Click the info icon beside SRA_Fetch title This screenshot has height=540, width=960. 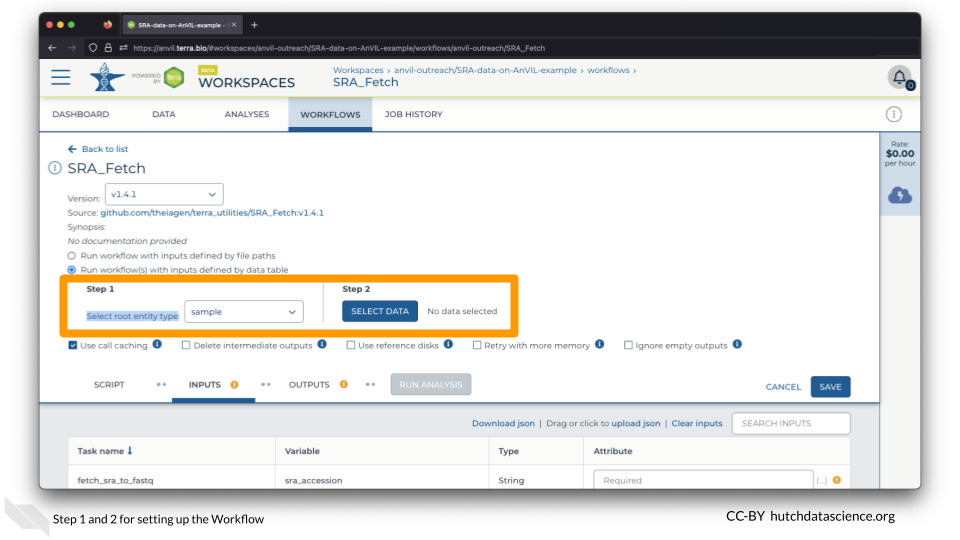(x=55, y=168)
